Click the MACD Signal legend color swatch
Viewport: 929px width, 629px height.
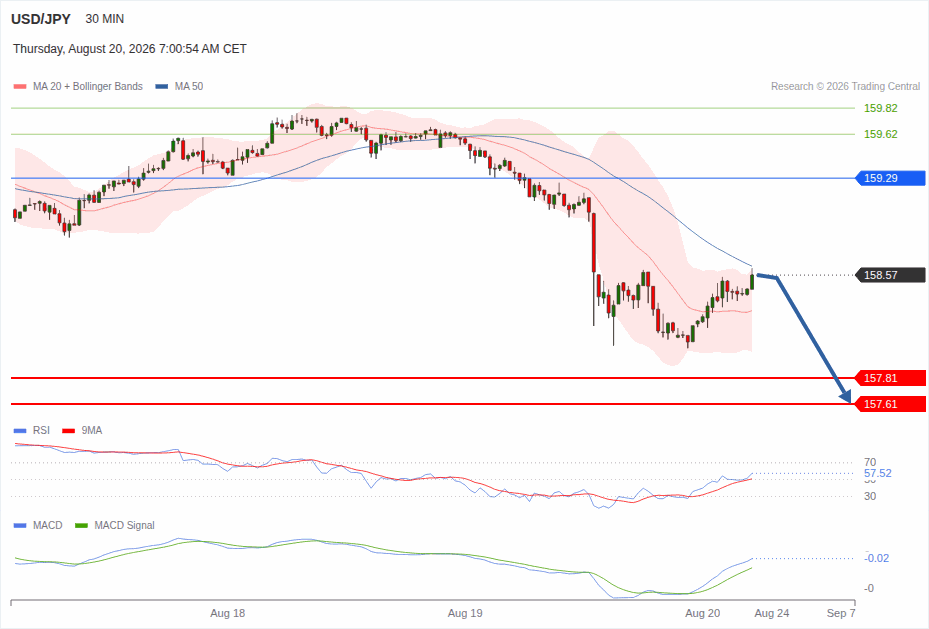click(x=82, y=525)
